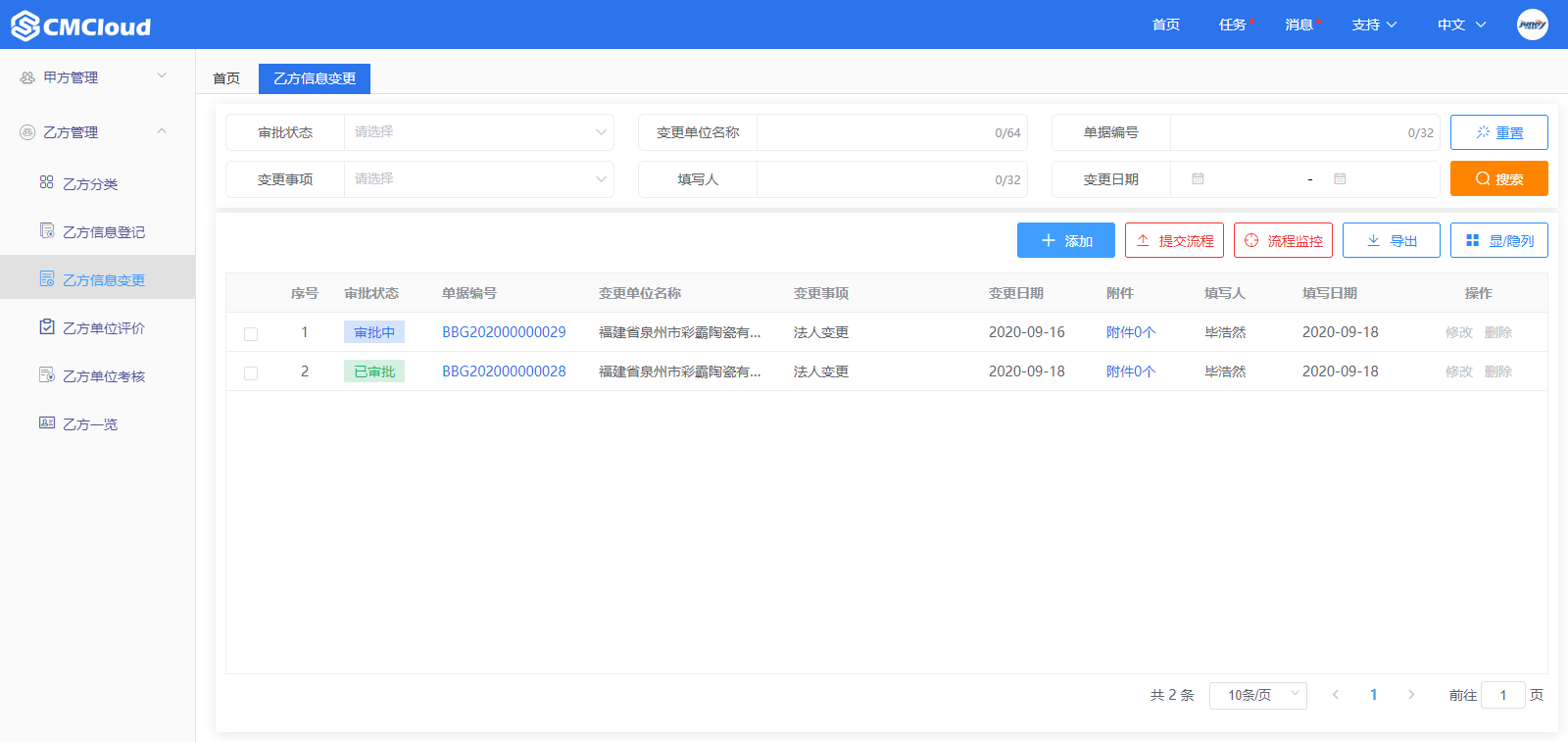Click the reset spinner icon
The image size is (1568, 742).
(1483, 132)
